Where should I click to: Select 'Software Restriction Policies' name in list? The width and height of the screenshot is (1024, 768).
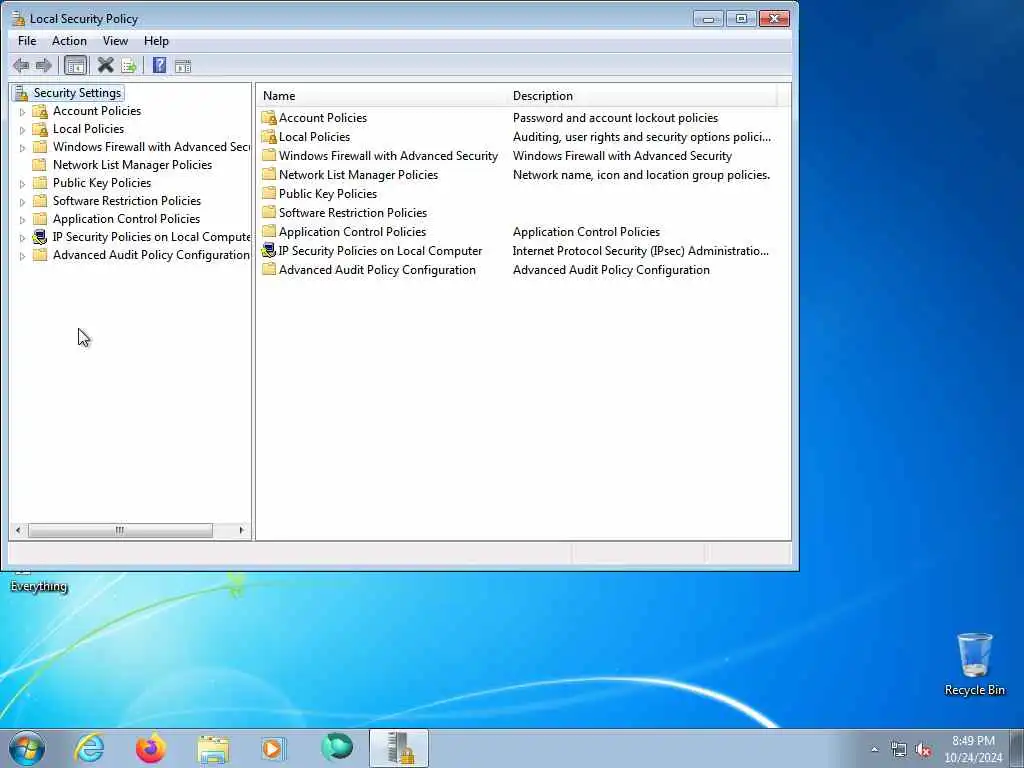353,212
